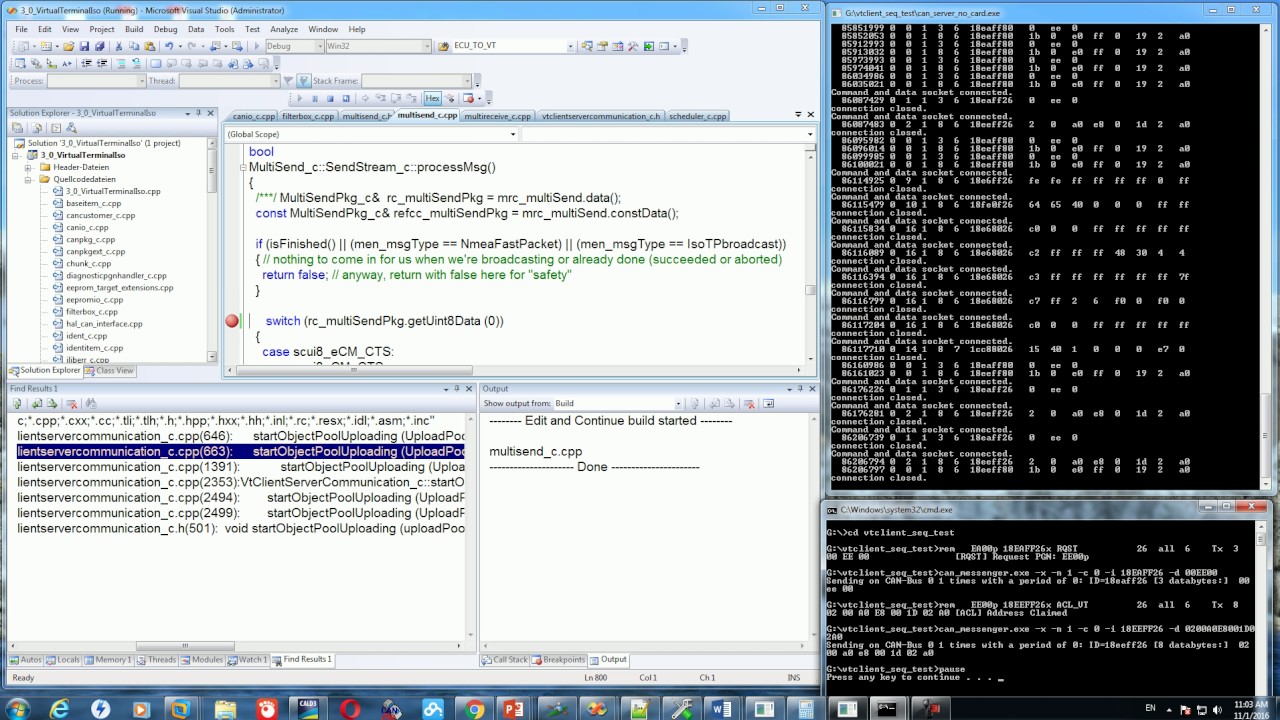This screenshot has height=720, width=1280.
Task: Open the Tools menu
Action: pos(224,29)
